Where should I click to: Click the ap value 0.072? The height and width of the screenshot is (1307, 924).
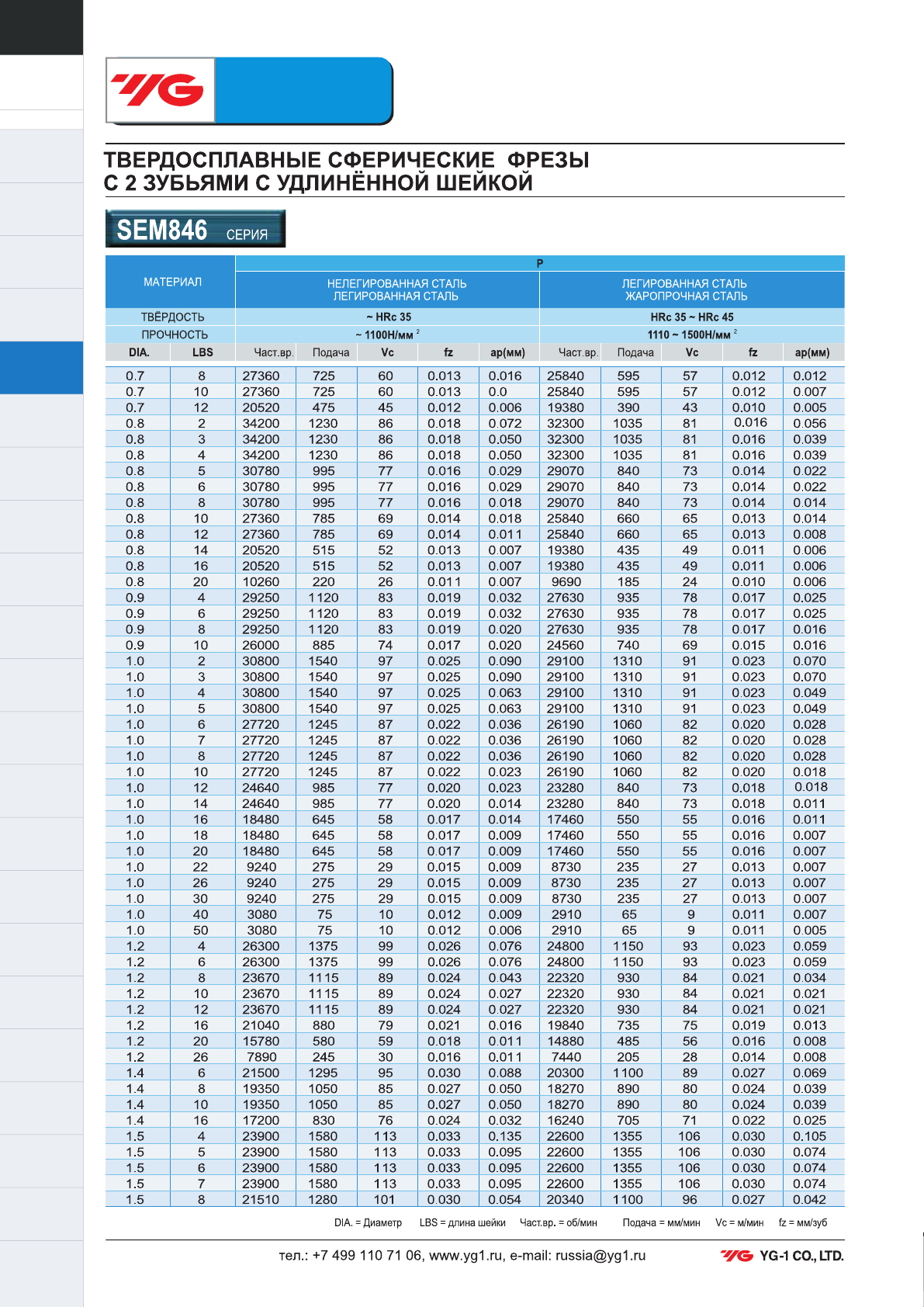(505, 424)
